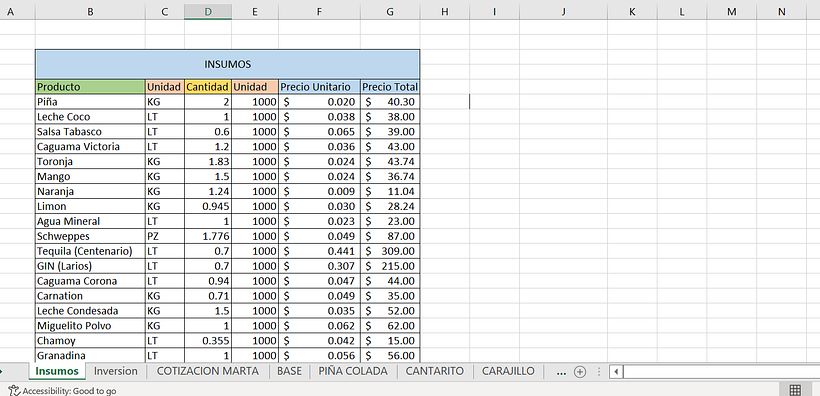Select column J header
This screenshot has height=396, width=820.
563,12
